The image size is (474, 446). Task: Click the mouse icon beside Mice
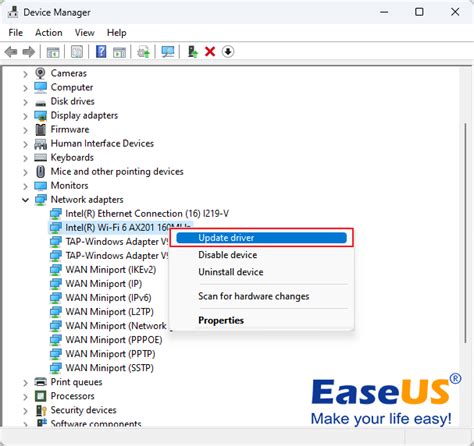click(x=40, y=172)
